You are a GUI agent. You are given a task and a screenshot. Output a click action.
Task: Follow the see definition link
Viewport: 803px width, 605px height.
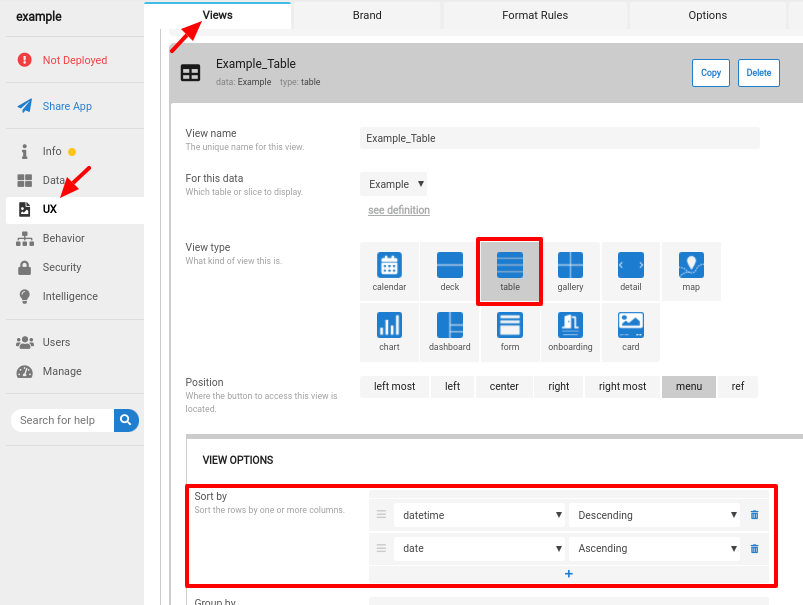(x=399, y=210)
